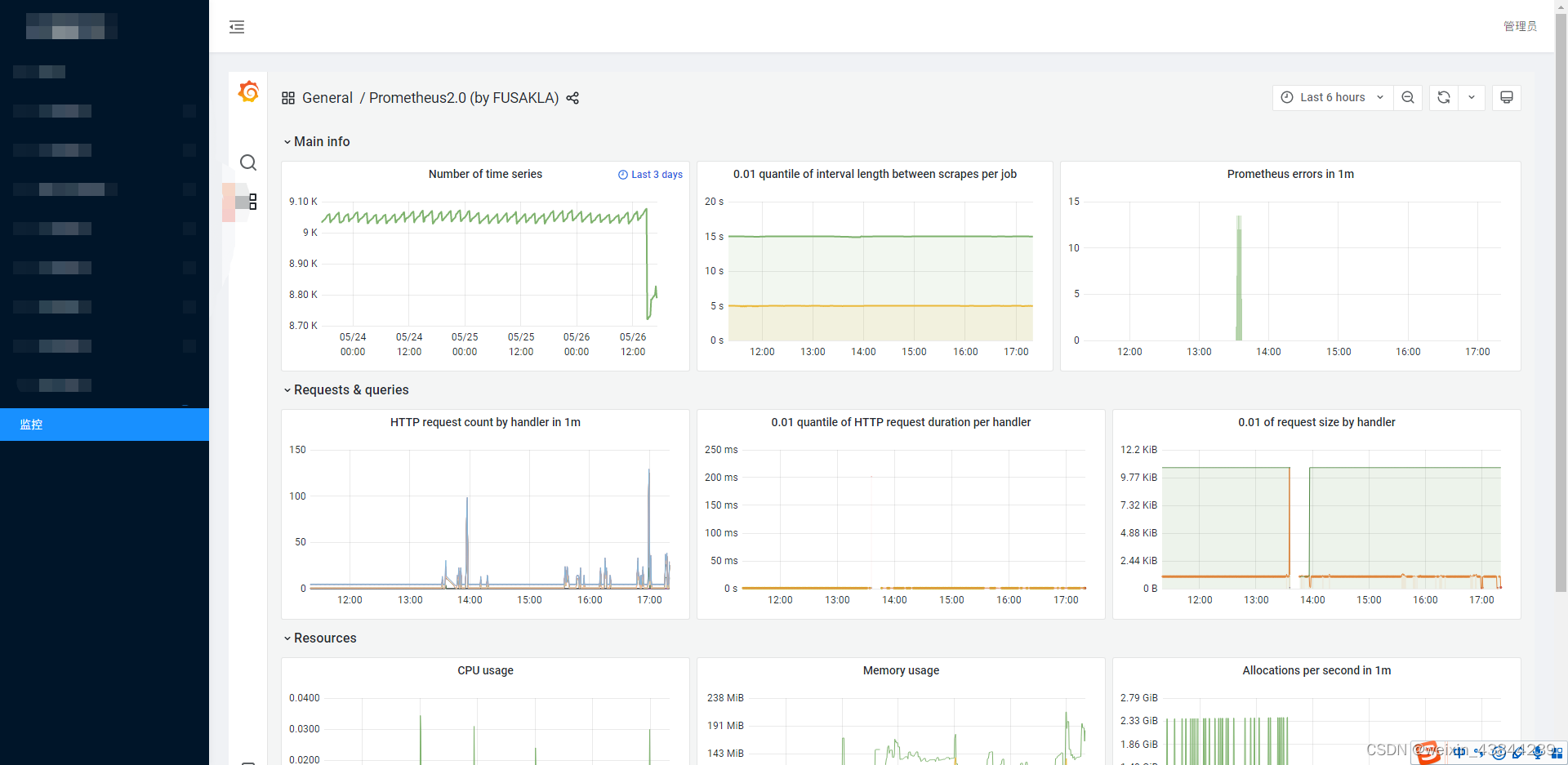Click the error spike in the Prometheus errors chart
Viewport: 1568px width, 765px height.
click(x=1239, y=278)
